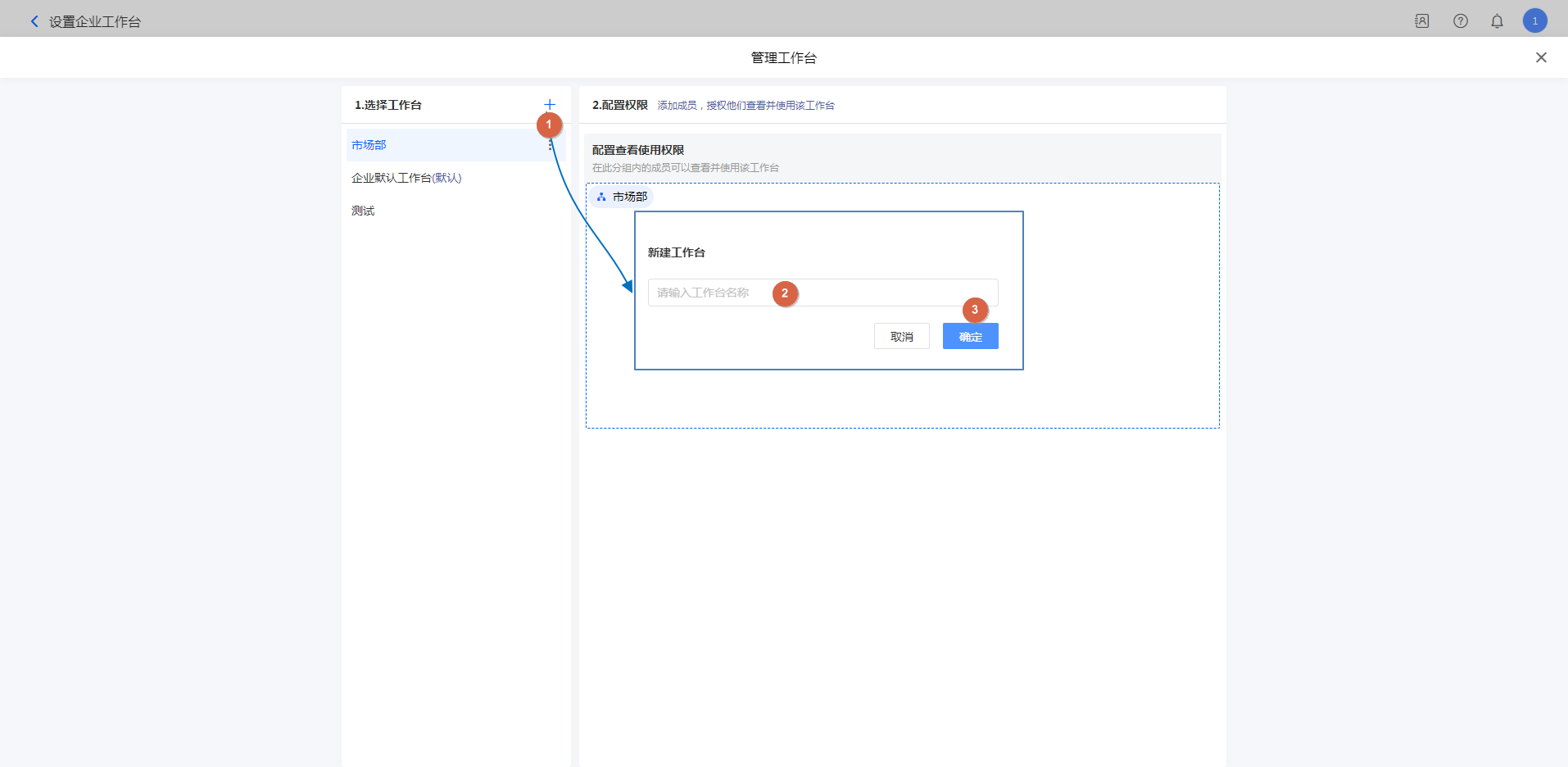Click the back arrow beside 设置企业工作台

tap(34, 21)
